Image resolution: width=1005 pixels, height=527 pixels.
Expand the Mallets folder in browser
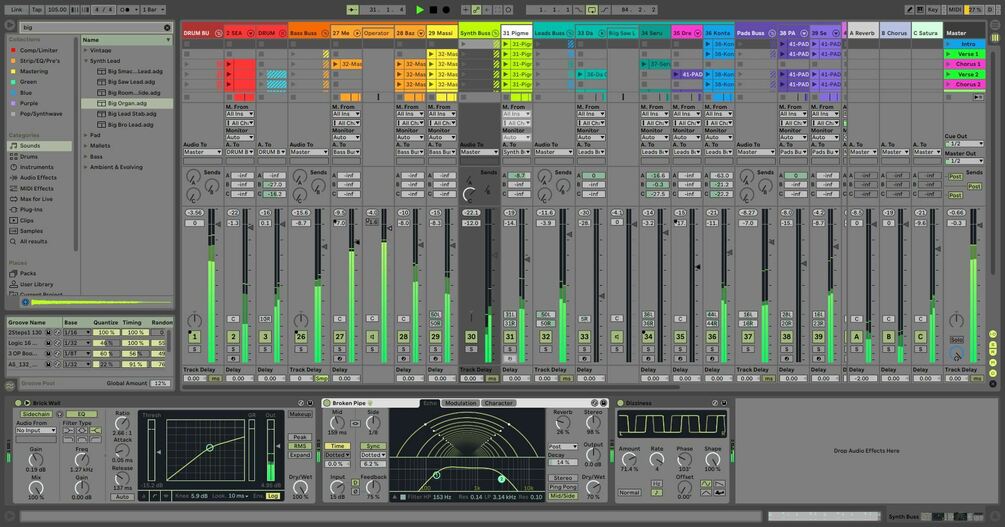pos(86,146)
